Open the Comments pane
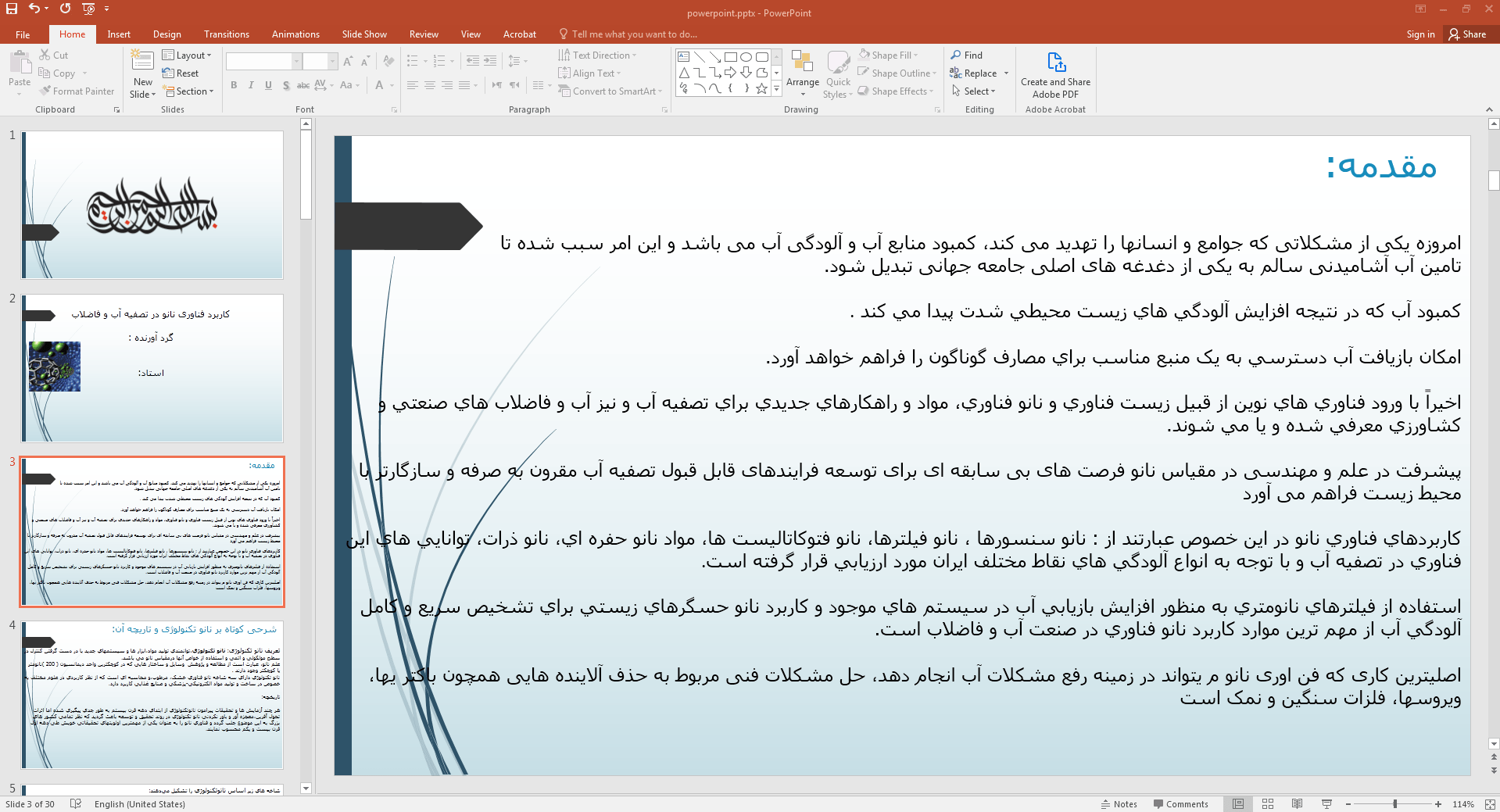 [x=1180, y=804]
